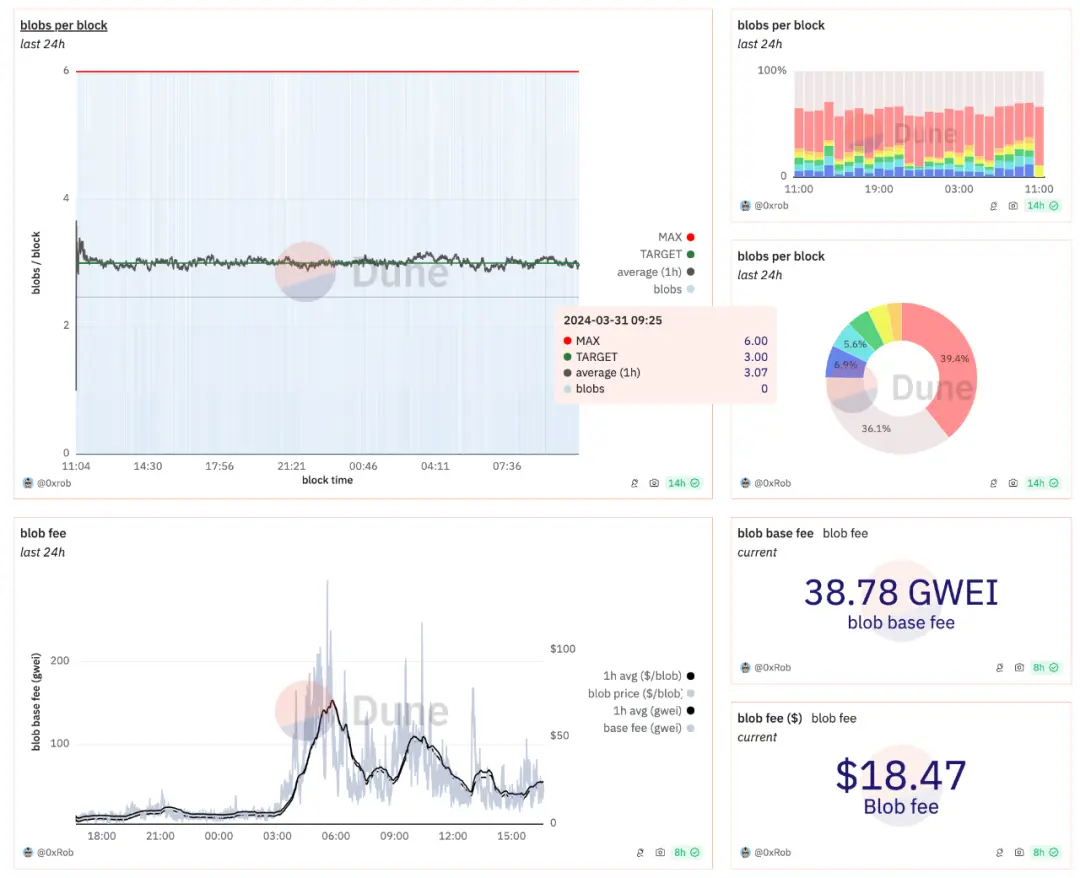1080x878 pixels.
Task: Open the query link icon under the blob fee line chart
Action: pyautogui.click(x=640, y=853)
